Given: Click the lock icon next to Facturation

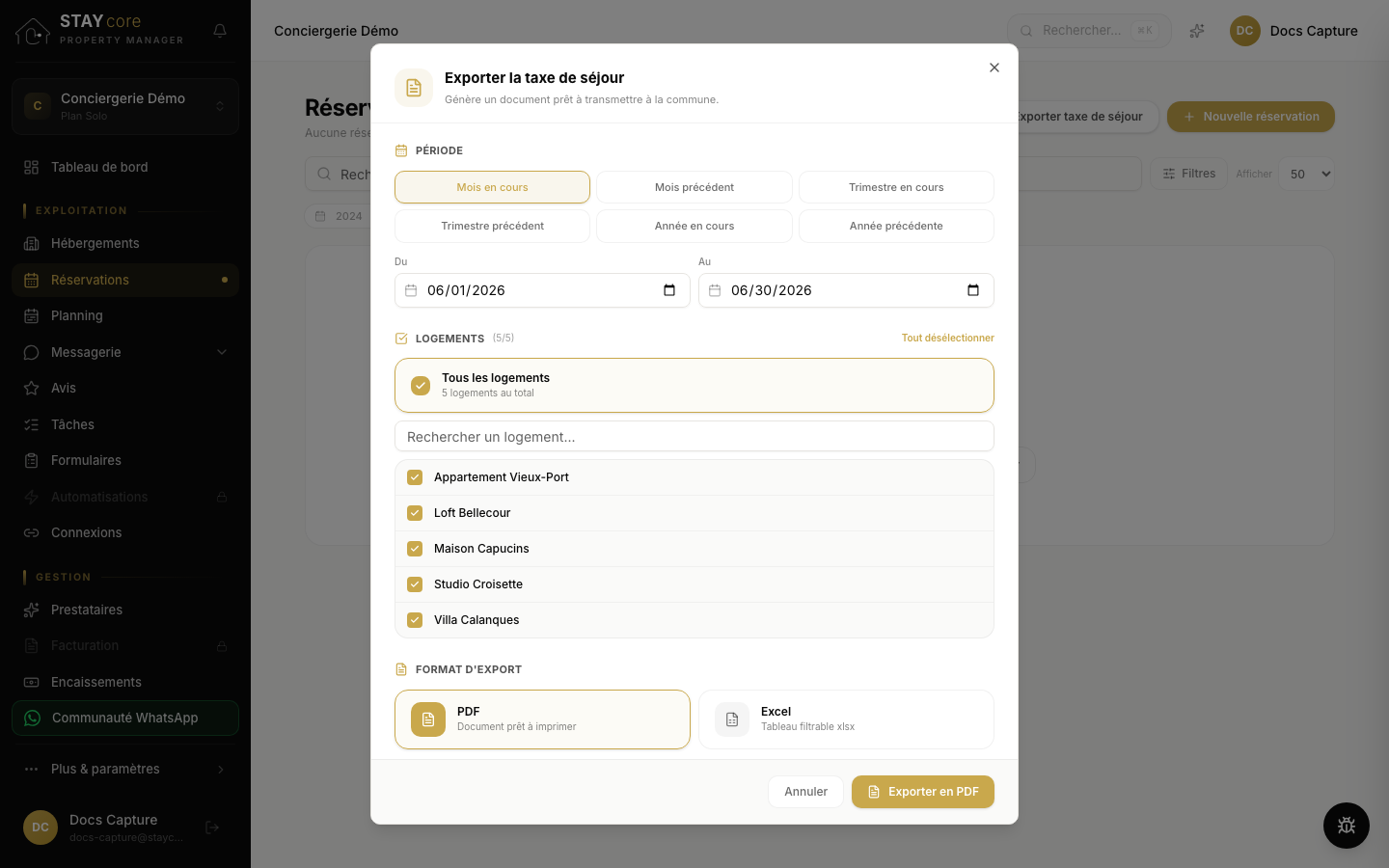Looking at the screenshot, I should (x=222, y=646).
